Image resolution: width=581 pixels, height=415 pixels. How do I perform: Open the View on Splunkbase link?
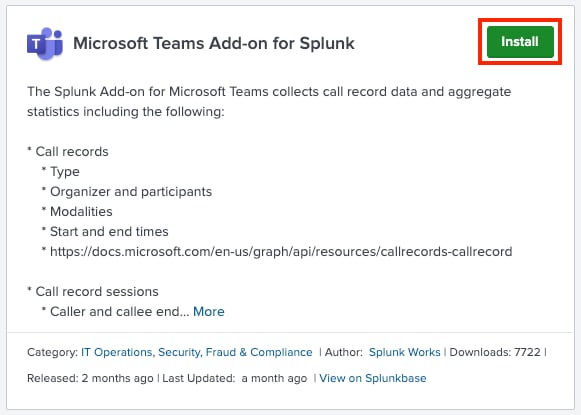[373, 378]
